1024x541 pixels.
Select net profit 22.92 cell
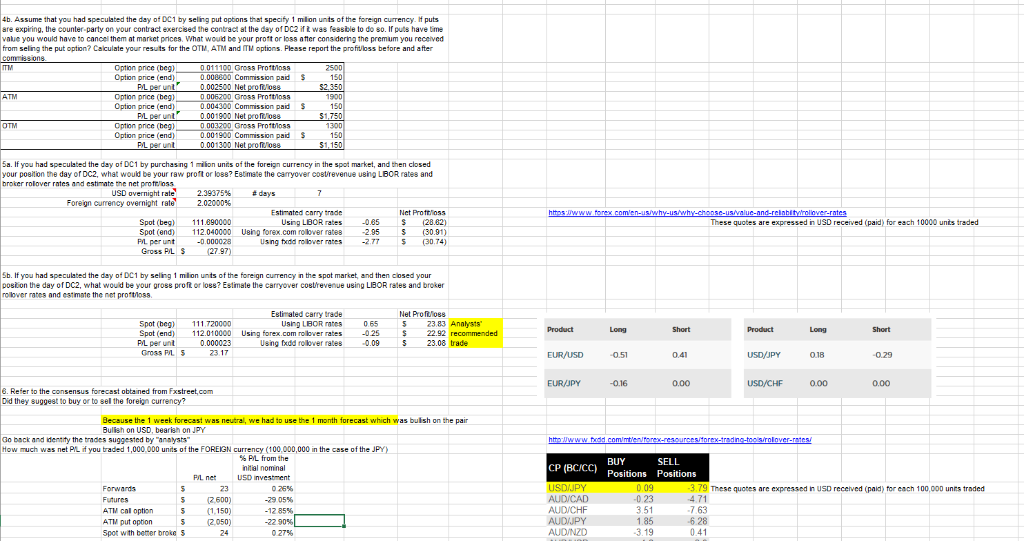424,333
